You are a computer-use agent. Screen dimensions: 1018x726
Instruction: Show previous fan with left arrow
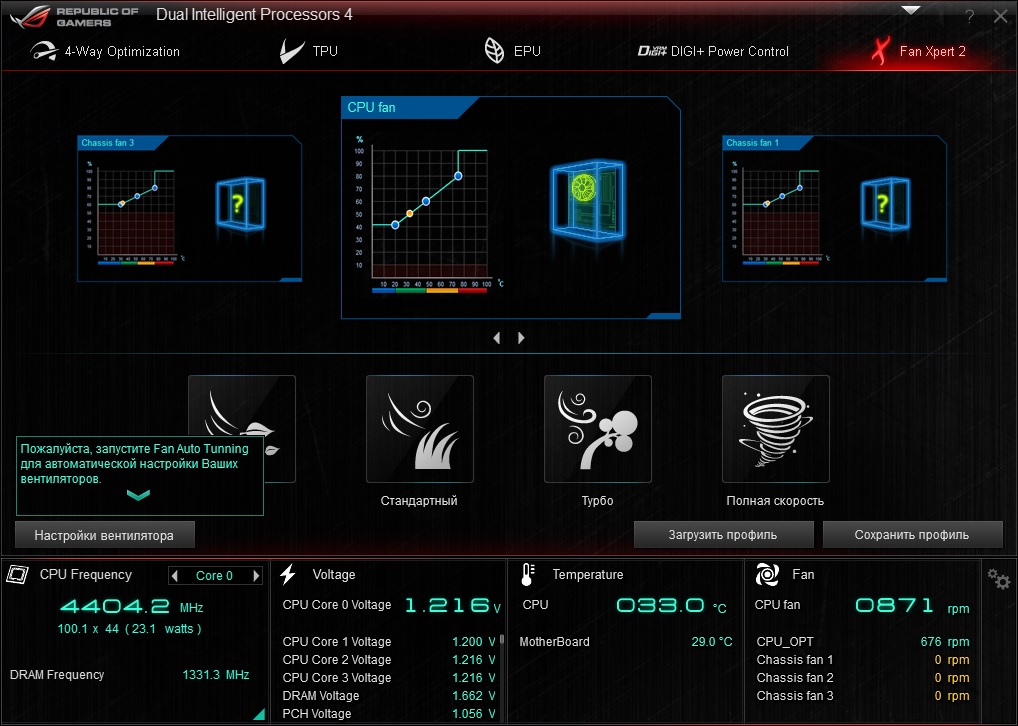tap(497, 338)
